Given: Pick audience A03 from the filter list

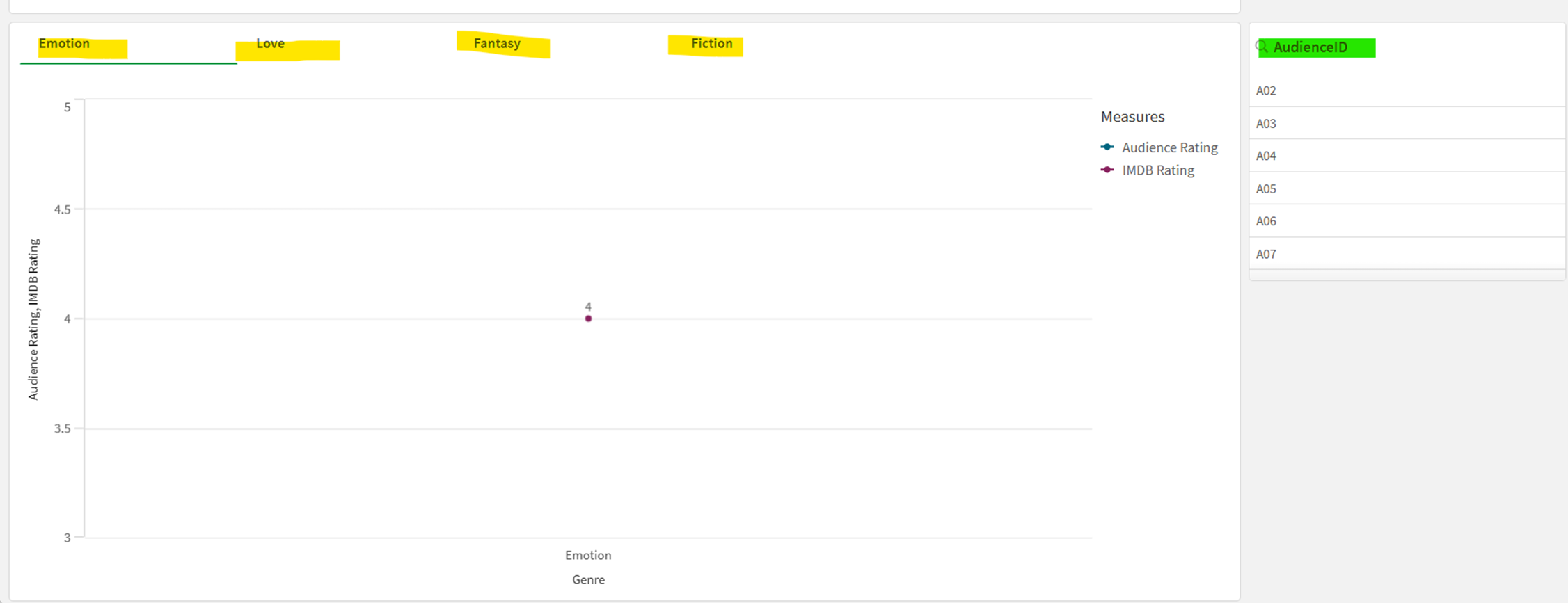Looking at the screenshot, I should pyautogui.click(x=1266, y=124).
